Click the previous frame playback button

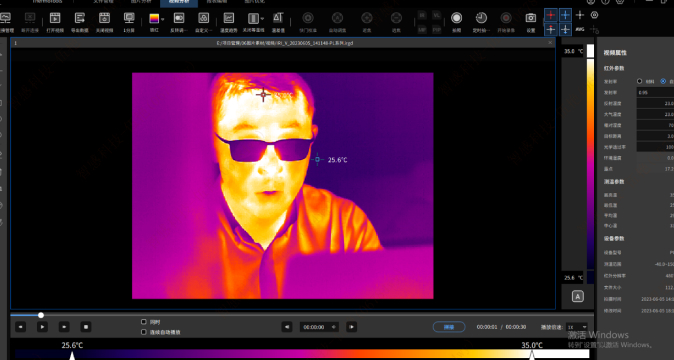pos(21,327)
